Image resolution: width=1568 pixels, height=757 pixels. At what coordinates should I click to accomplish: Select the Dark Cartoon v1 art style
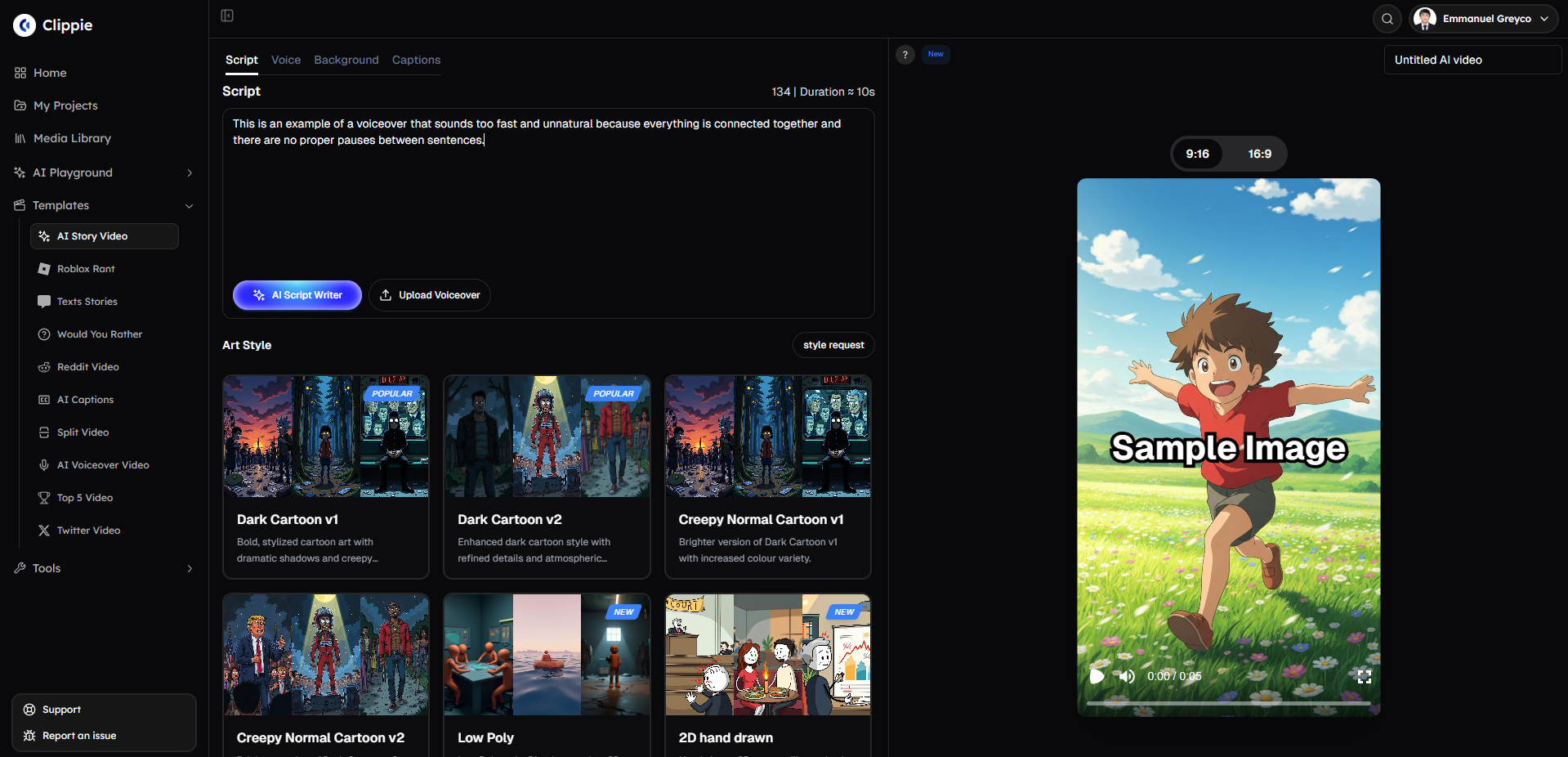326,477
